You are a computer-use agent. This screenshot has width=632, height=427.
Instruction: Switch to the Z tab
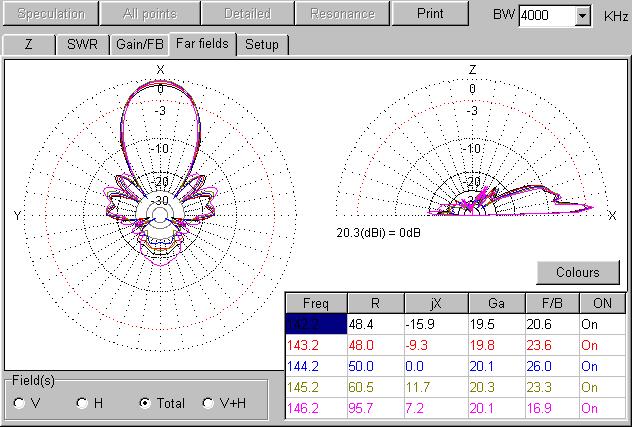point(28,45)
